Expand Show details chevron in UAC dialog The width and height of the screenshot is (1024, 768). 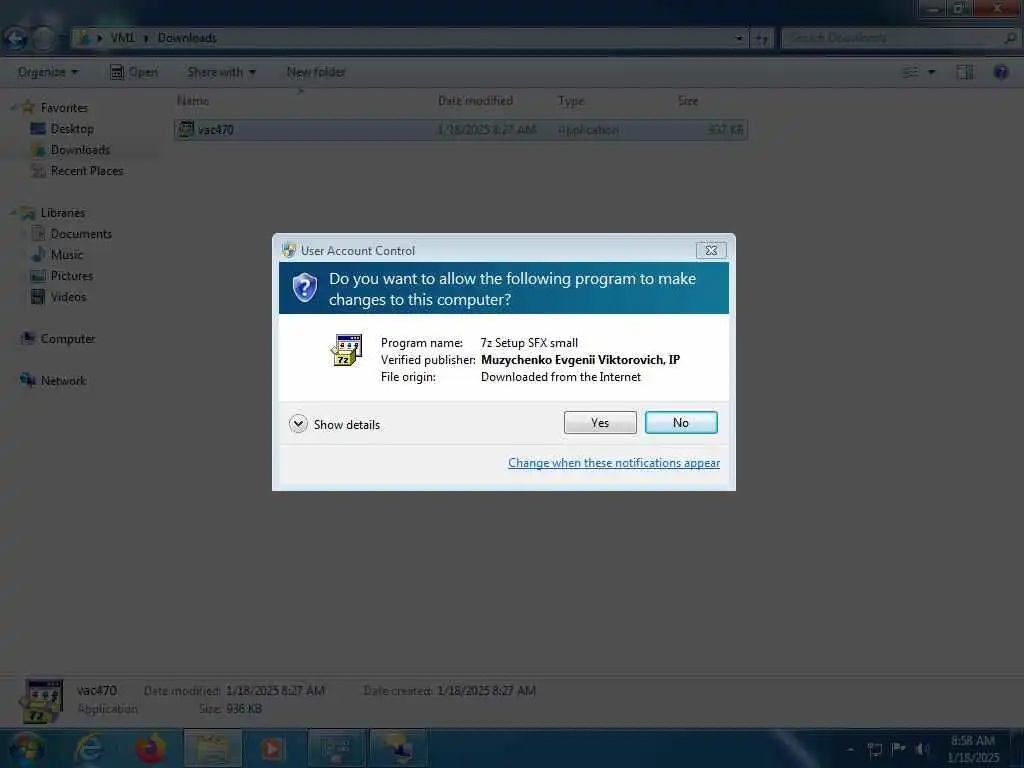click(x=298, y=424)
